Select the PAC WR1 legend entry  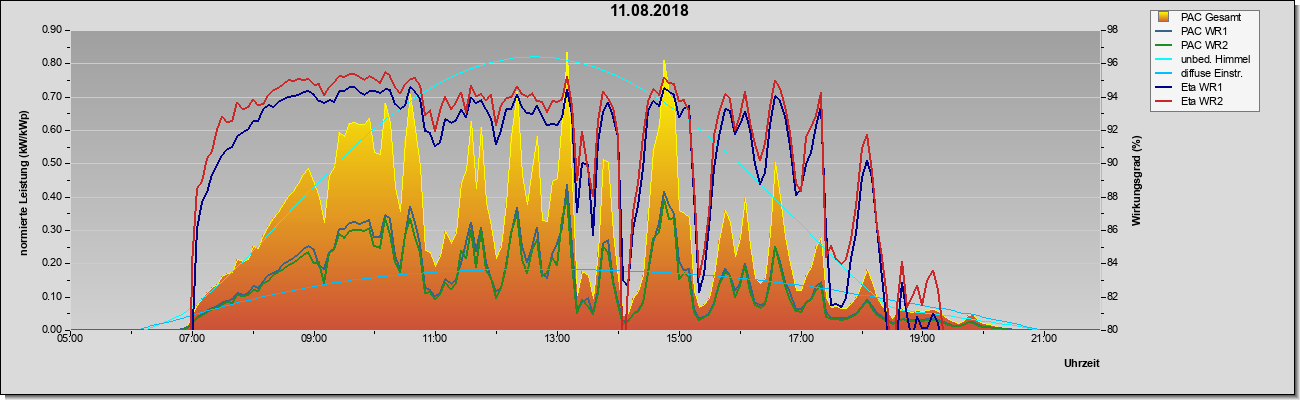coord(1198,31)
